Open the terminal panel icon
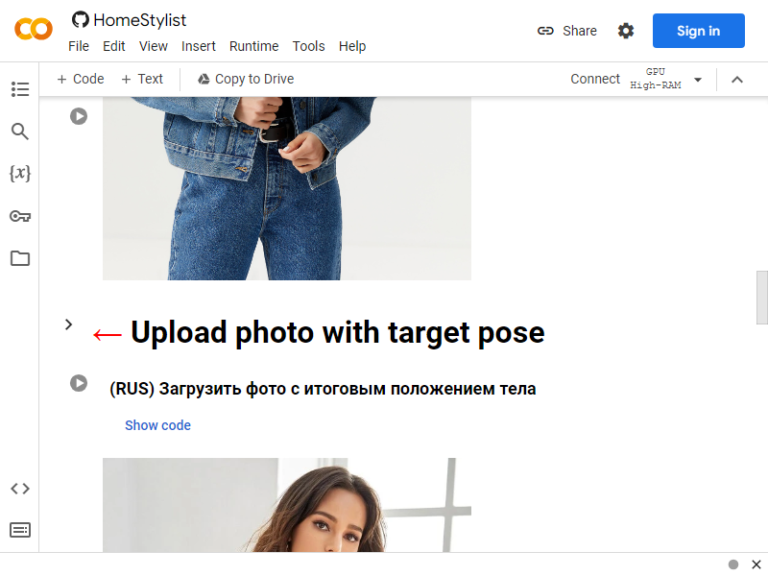 20,530
